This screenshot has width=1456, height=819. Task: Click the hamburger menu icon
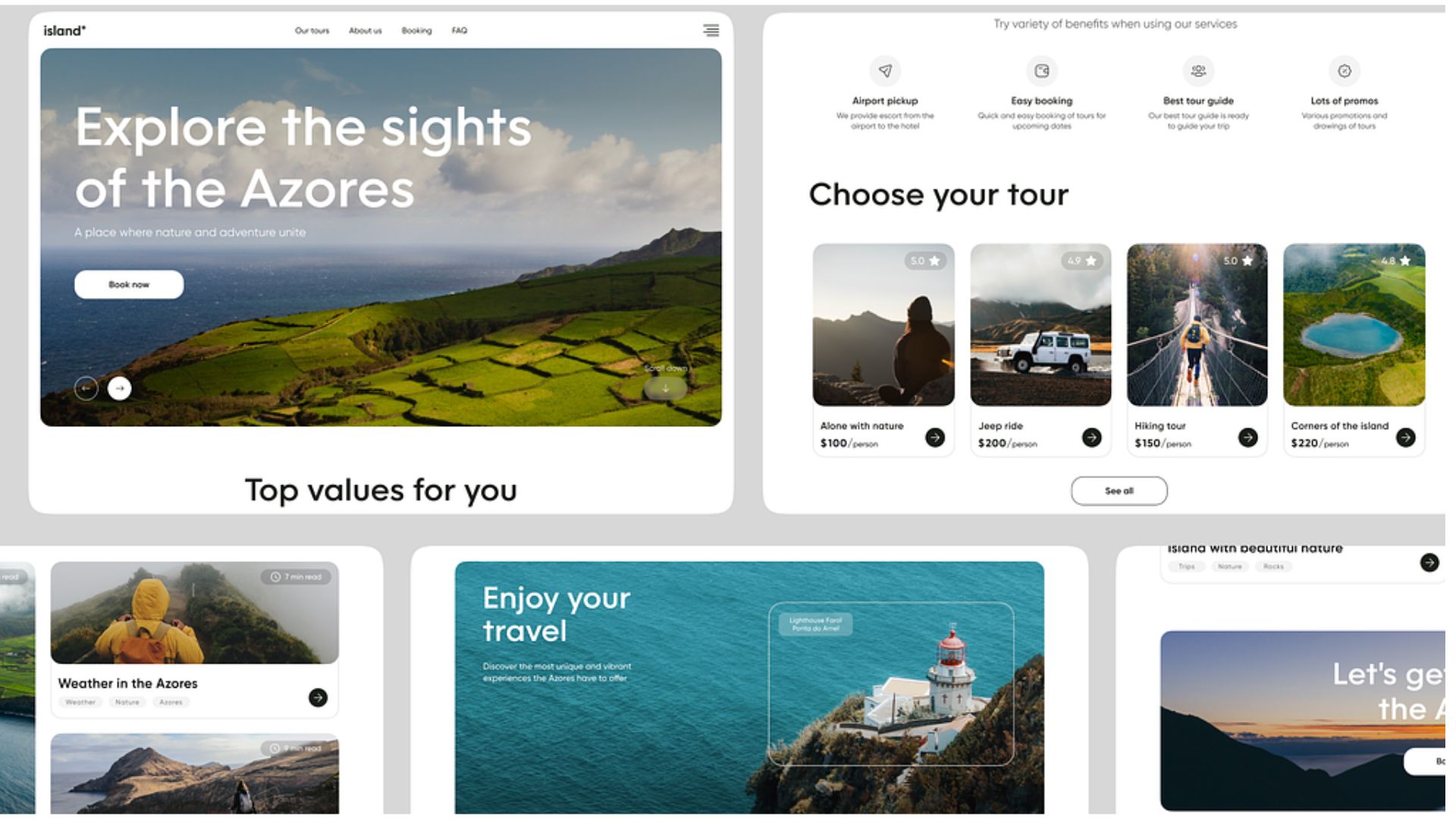pyautogui.click(x=711, y=30)
